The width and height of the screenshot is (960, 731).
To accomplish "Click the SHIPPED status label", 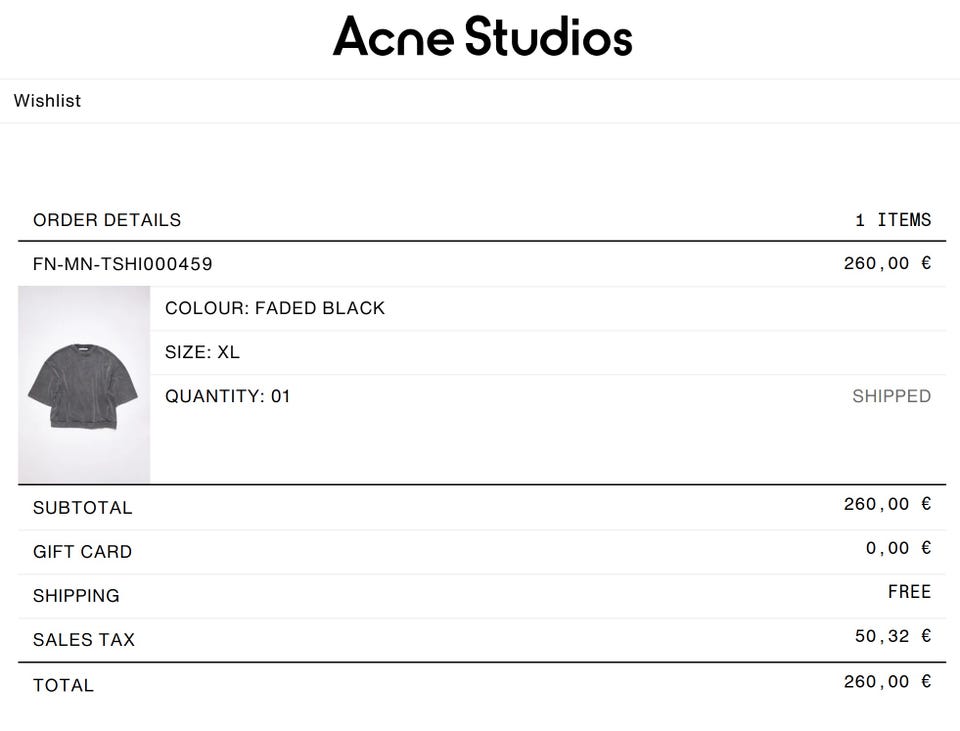I will [891, 396].
